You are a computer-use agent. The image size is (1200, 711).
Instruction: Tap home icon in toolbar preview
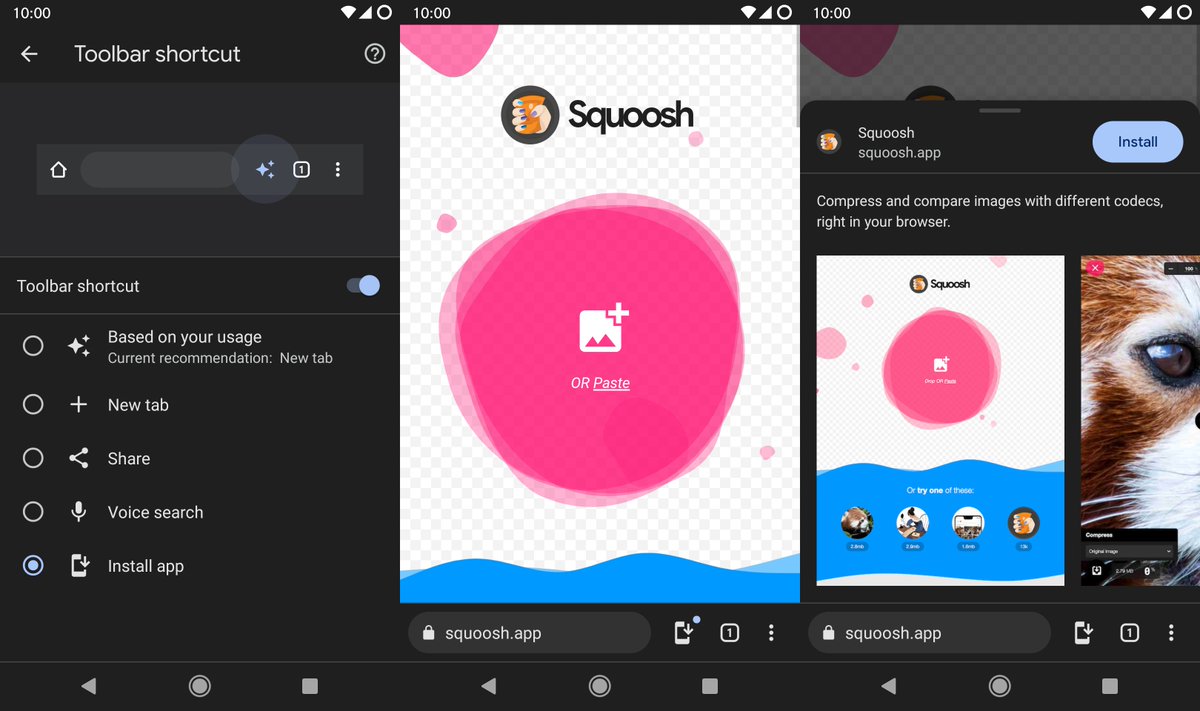point(59,170)
